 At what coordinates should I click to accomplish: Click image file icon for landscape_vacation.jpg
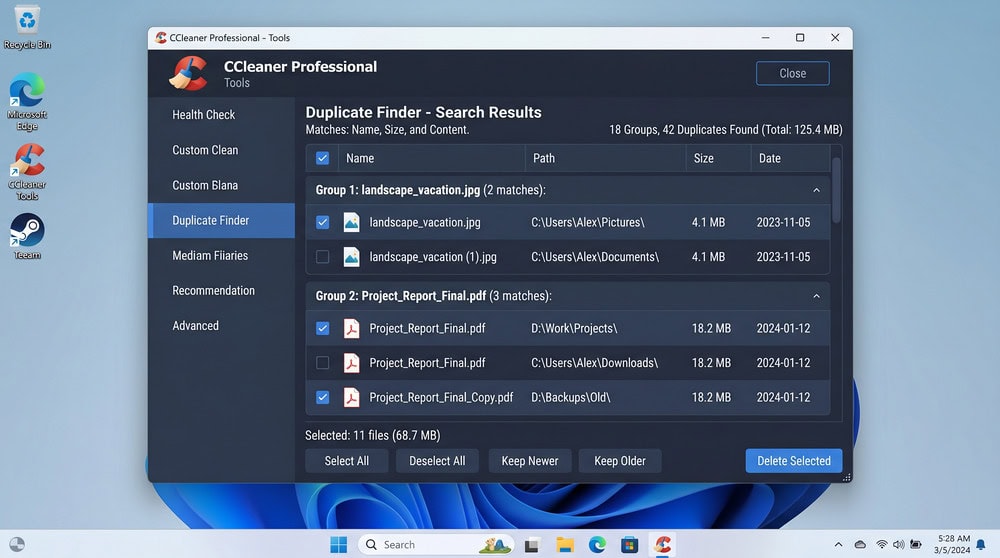coord(351,222)
